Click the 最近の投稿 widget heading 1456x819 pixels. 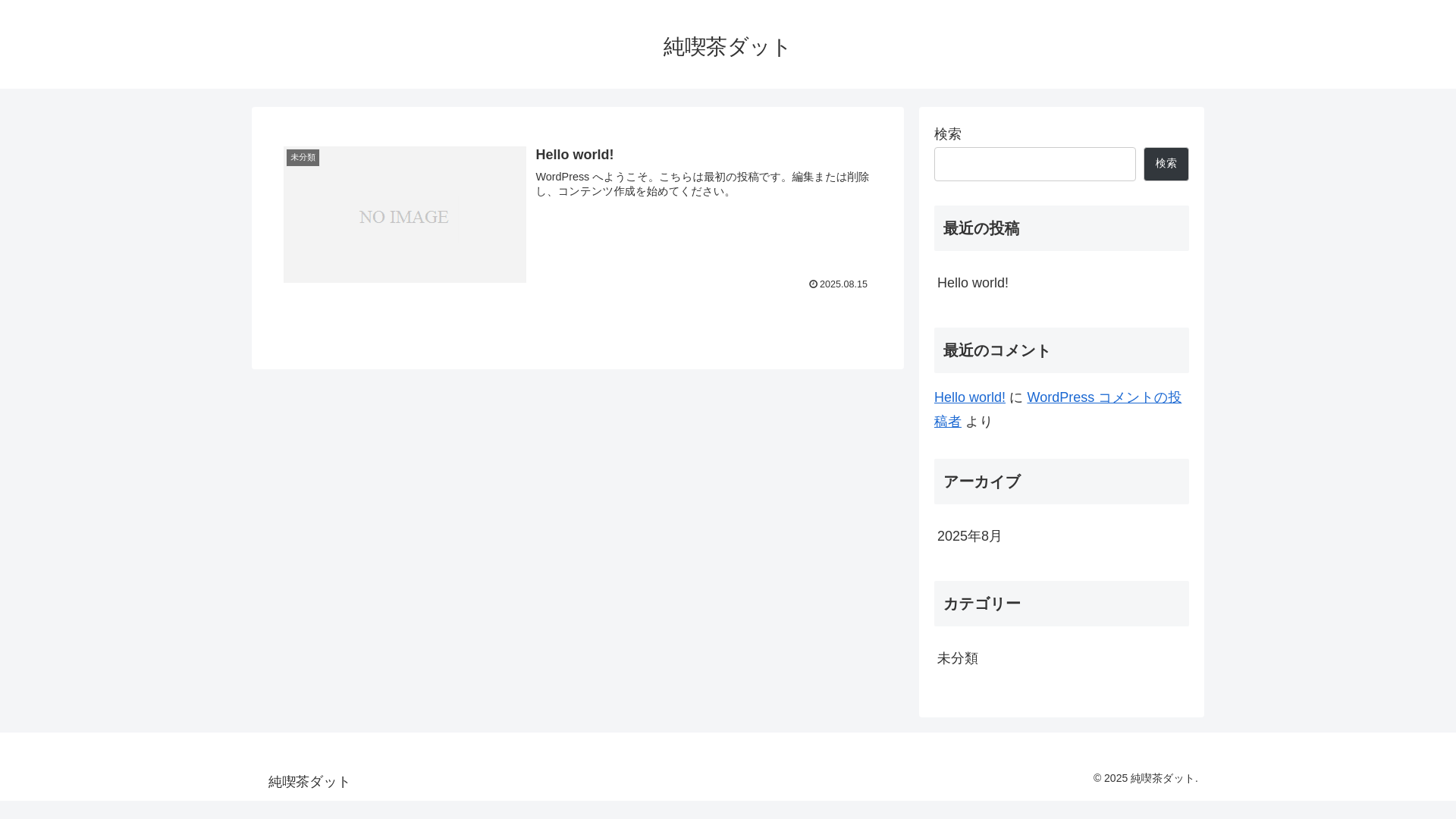click(1061, 228)
